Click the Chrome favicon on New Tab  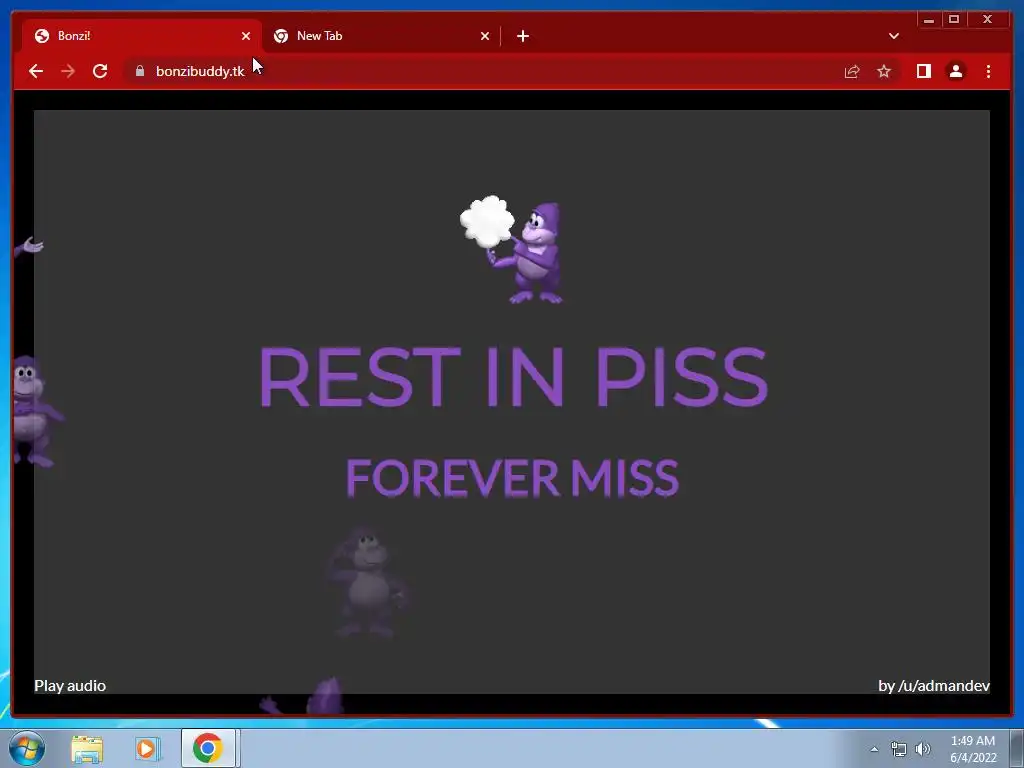[281, 36]
